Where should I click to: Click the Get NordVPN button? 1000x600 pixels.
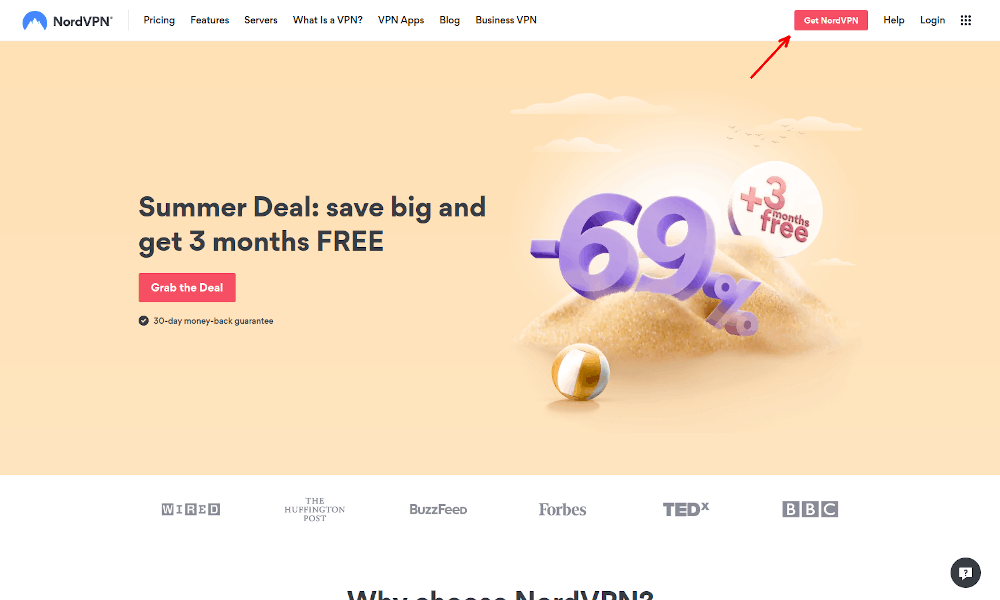(831, 20)
